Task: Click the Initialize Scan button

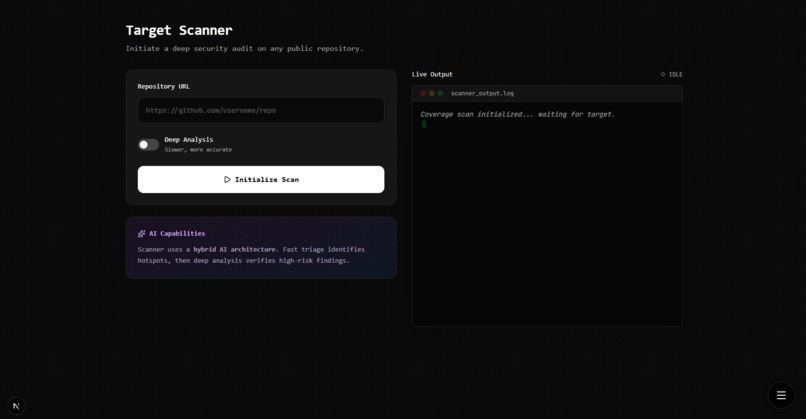Action: [x=261, y=179]
